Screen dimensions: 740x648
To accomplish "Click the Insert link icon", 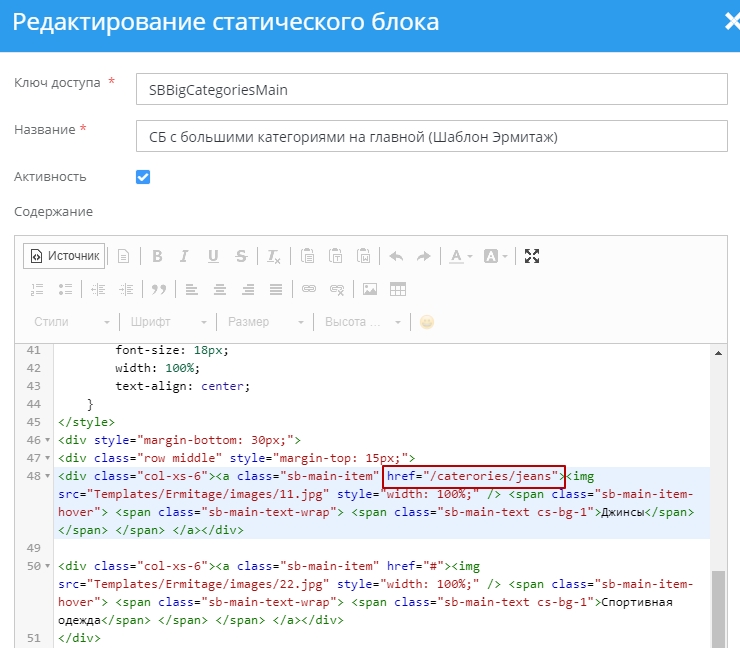I will pos(309,289).
